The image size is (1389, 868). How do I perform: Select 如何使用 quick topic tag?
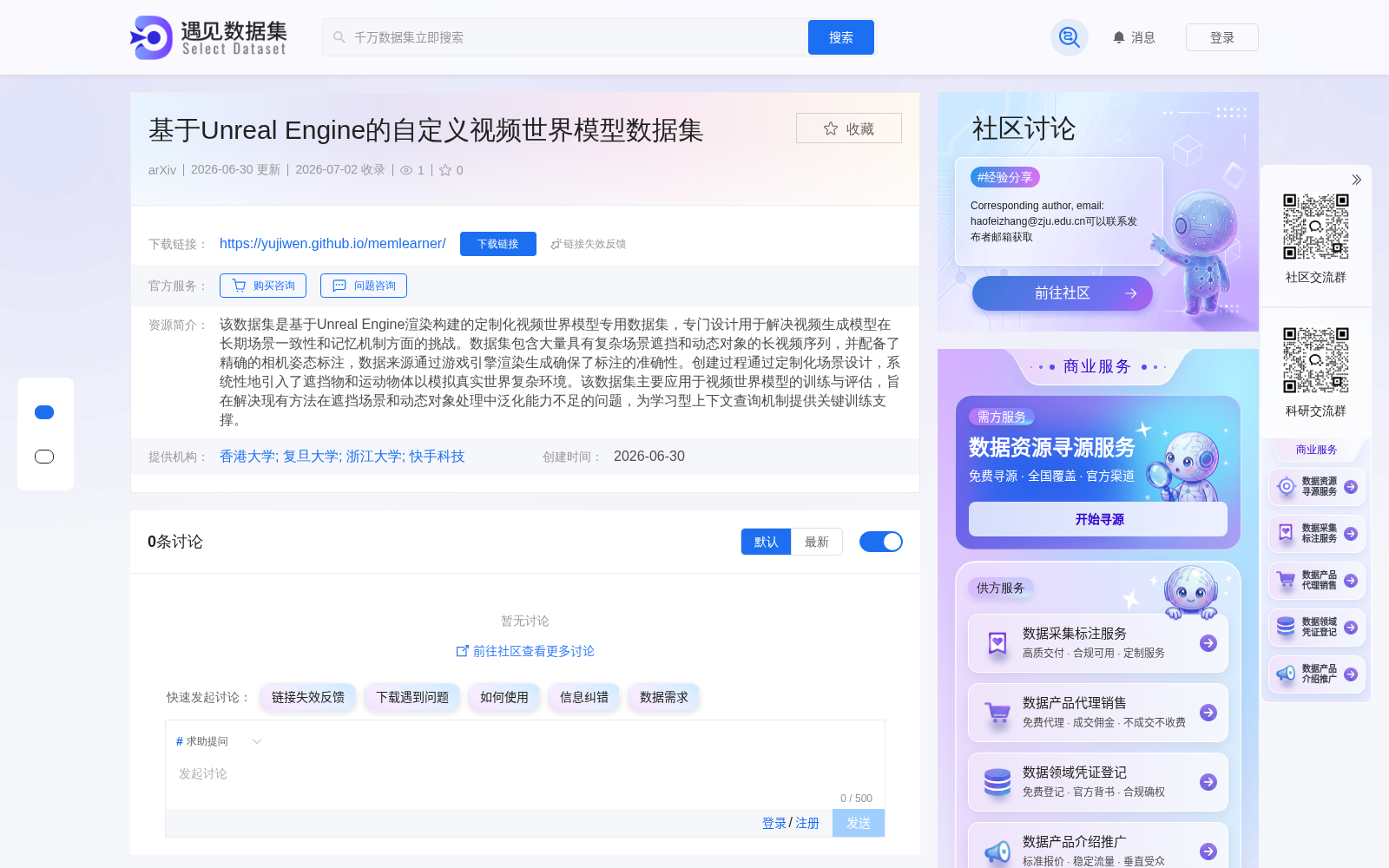pos(504,697)
